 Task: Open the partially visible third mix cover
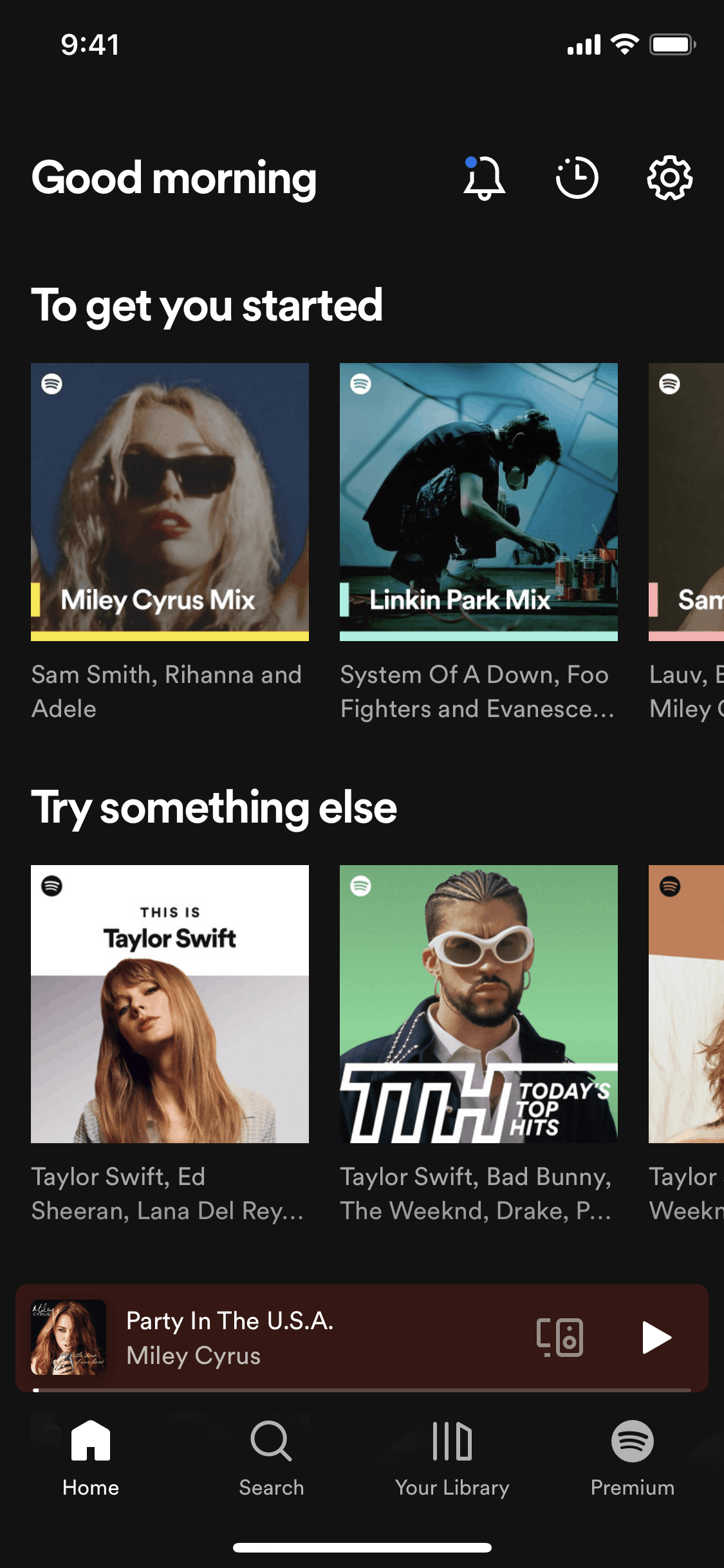(x=686, y=502)
